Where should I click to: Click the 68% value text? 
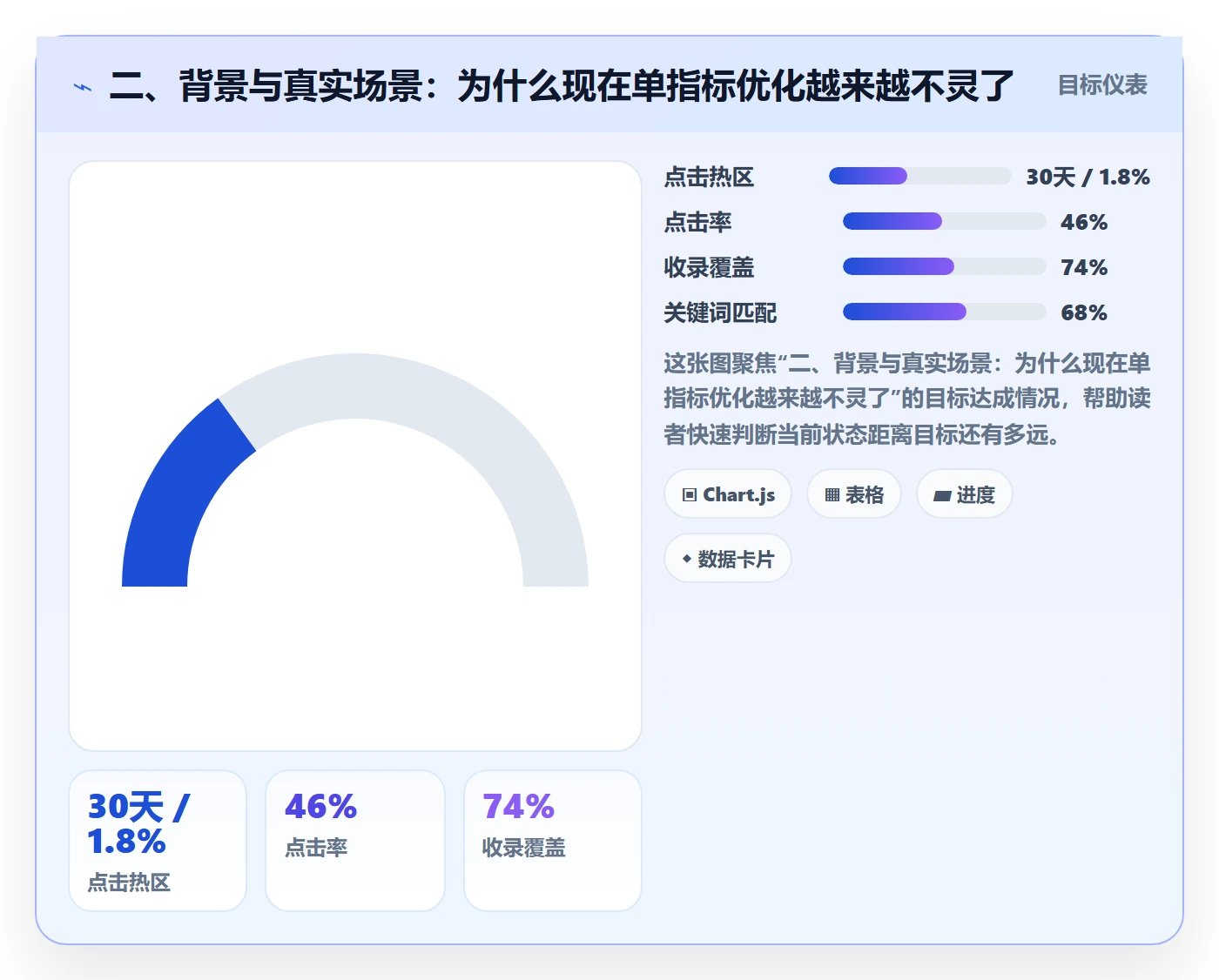pos(1084,312)
